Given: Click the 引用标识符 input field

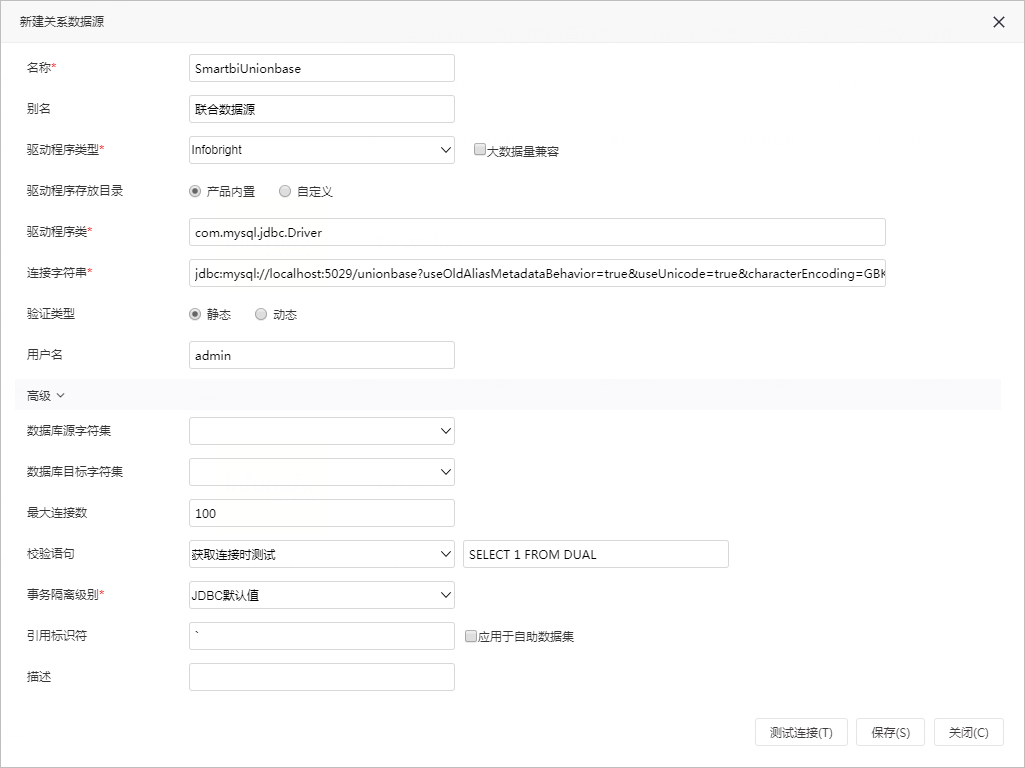Looking at the screenshot, I should pyautogui.click(x=322, y=636).
